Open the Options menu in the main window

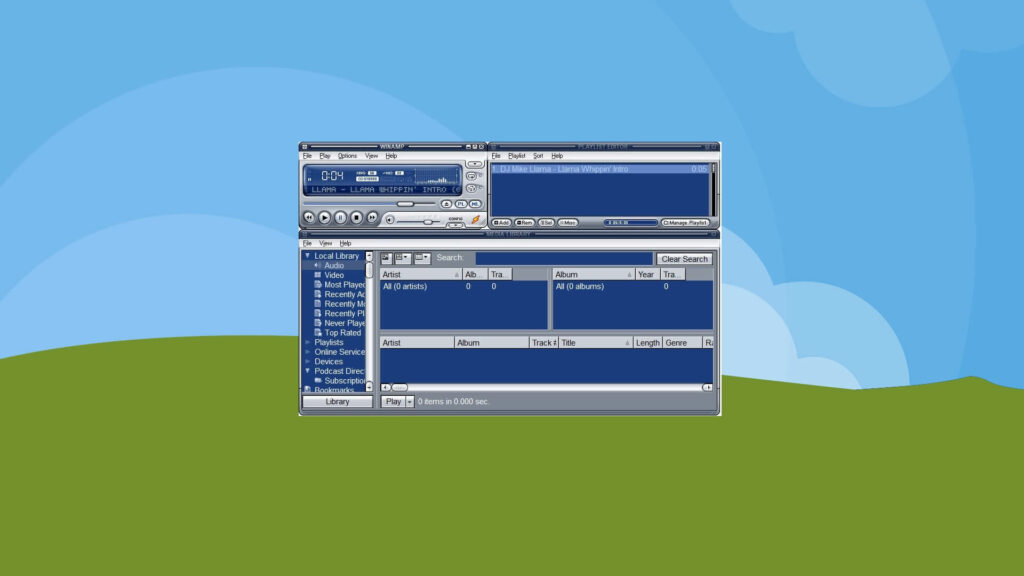click(346, 155)
